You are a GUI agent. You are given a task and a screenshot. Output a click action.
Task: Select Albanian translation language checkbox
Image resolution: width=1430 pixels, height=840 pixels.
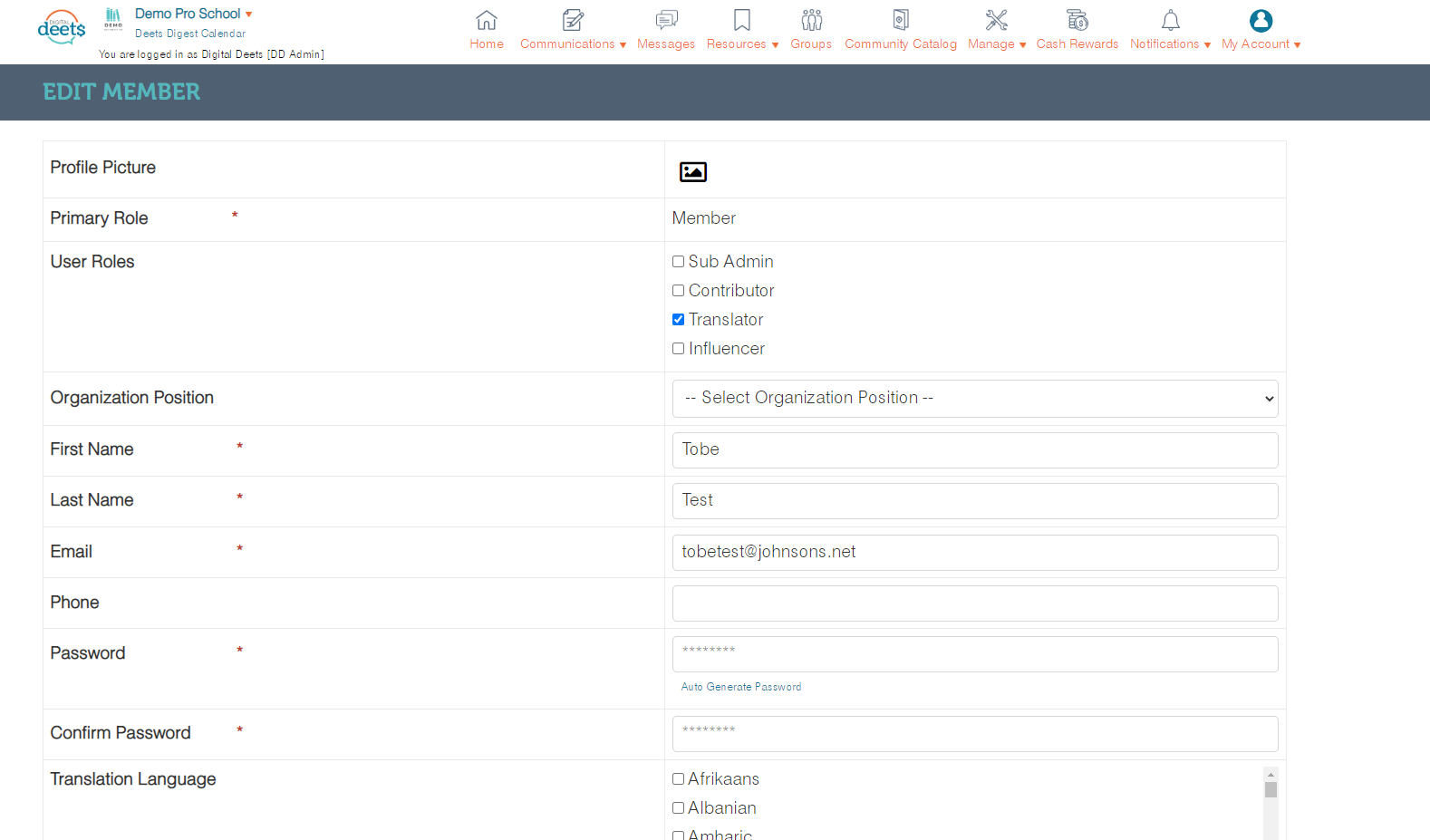point(678,808)
